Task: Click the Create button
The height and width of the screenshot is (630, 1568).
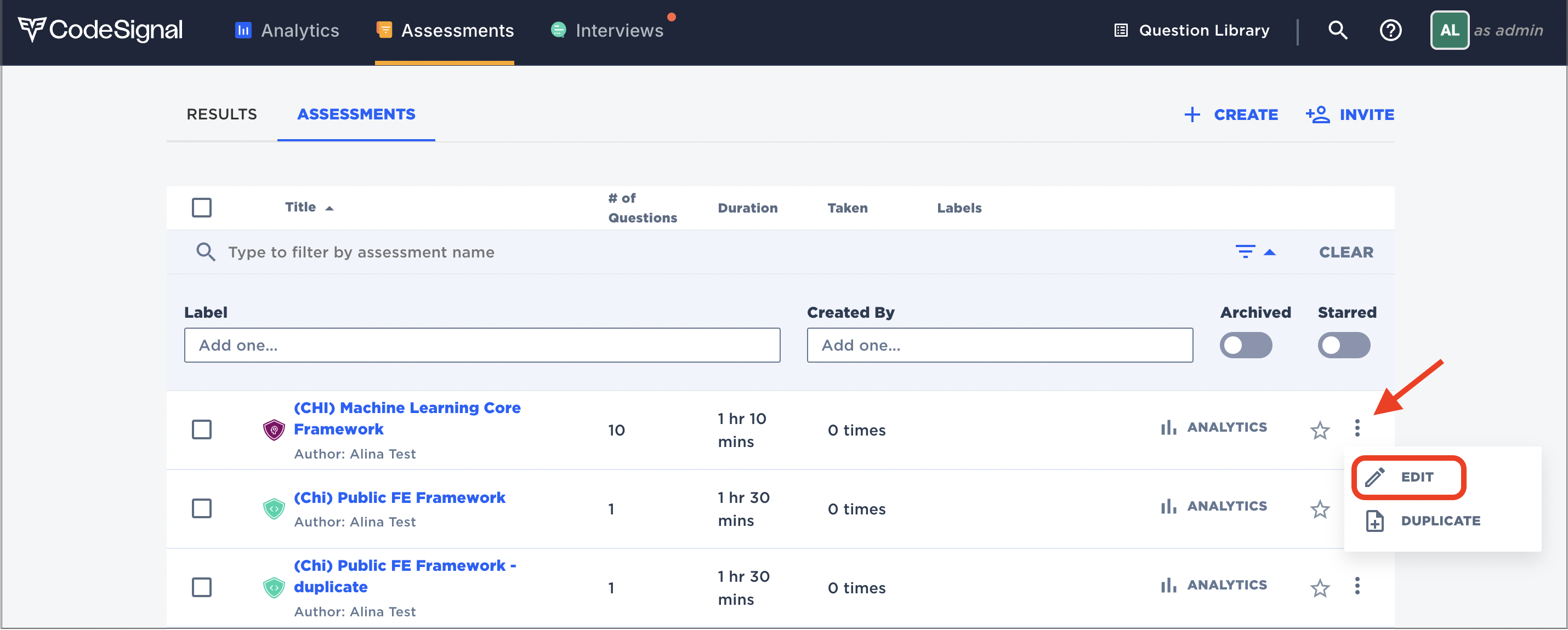Action: [1231, 114]
